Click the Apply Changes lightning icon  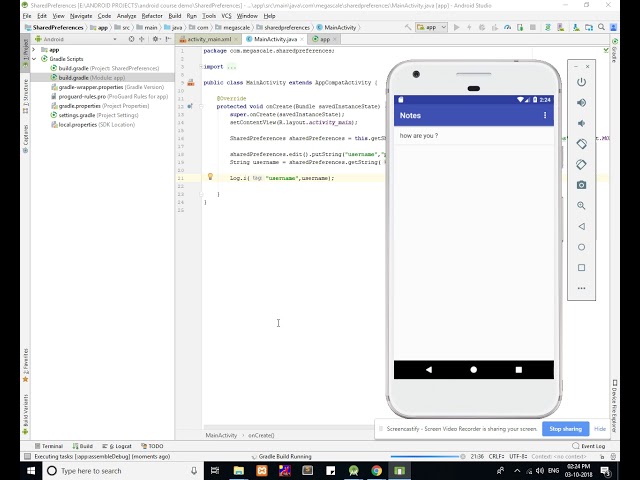(469, 27)
